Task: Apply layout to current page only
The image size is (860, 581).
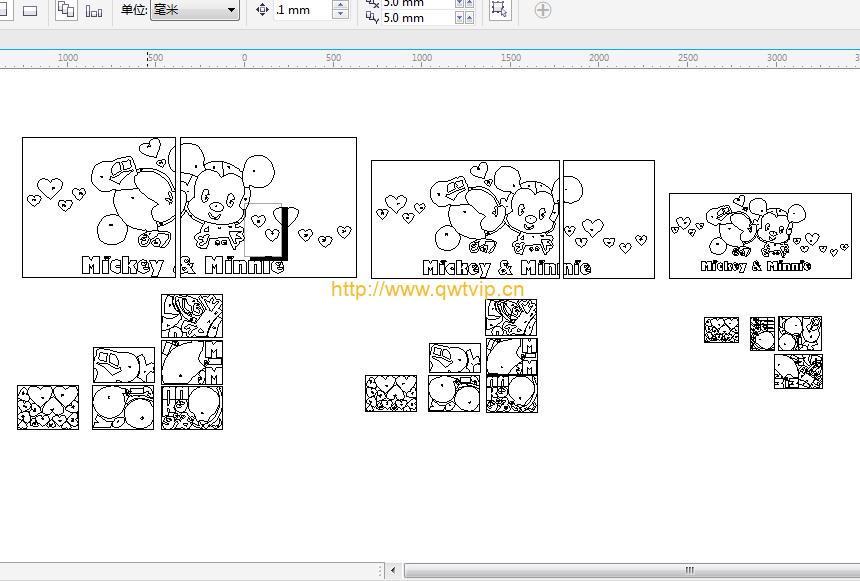Action: point(94,10)
